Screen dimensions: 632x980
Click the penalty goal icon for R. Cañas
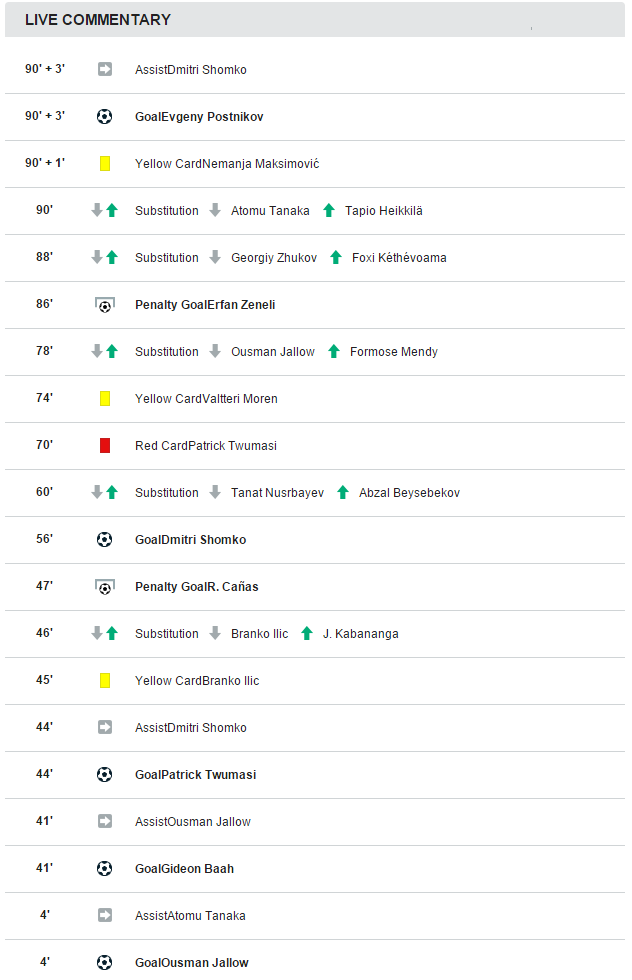104,587
